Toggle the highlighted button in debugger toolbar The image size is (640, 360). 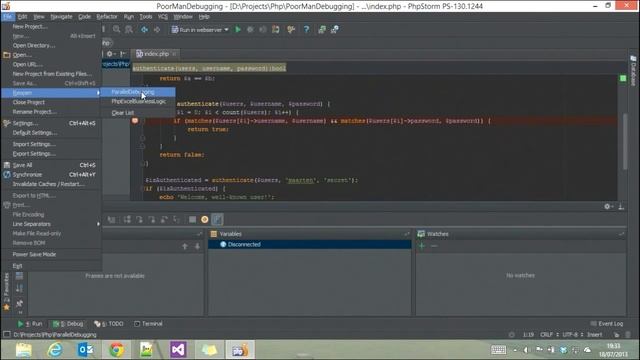(218, 220)
